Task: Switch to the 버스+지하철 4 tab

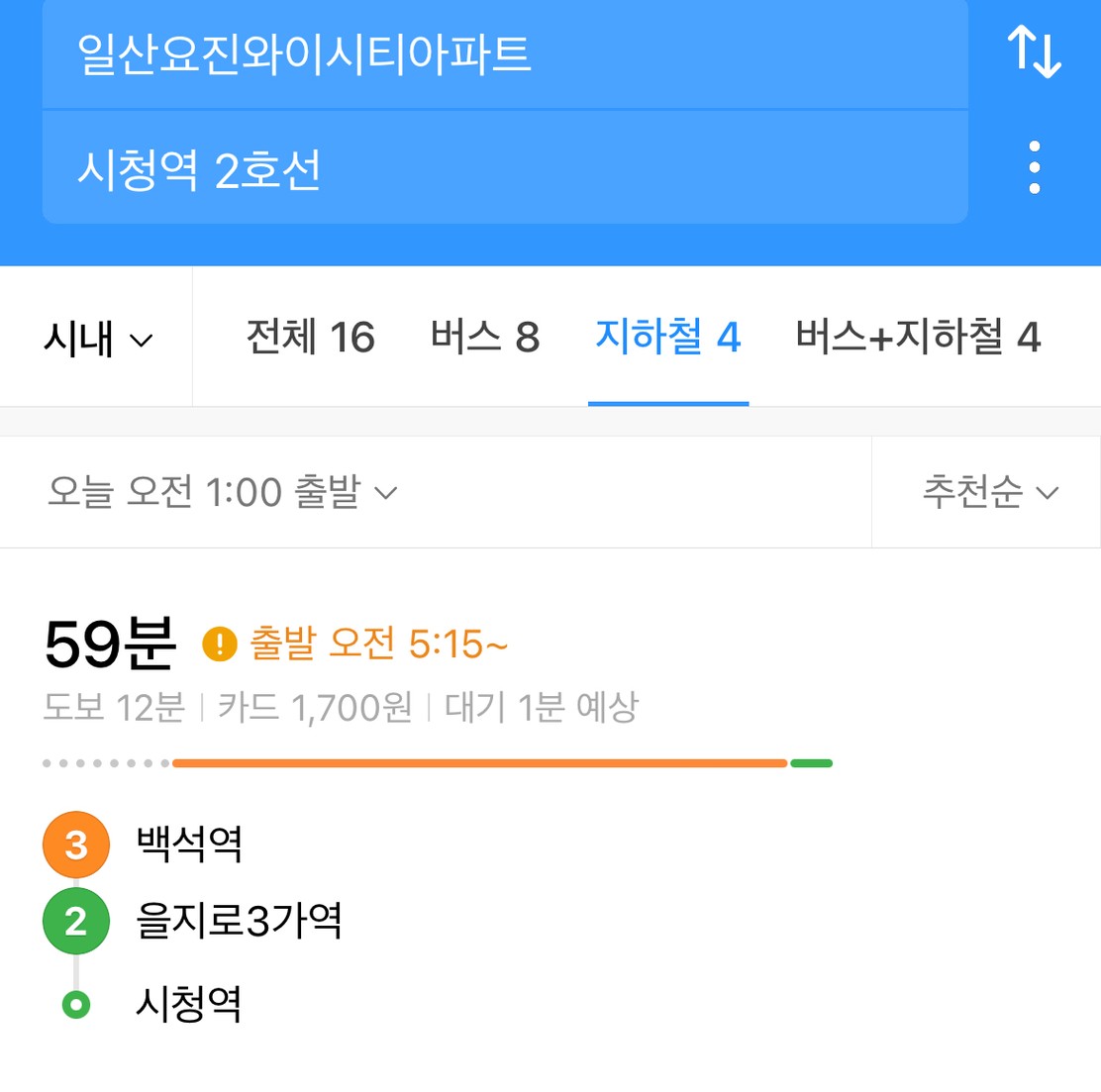Action: (918, 337)
